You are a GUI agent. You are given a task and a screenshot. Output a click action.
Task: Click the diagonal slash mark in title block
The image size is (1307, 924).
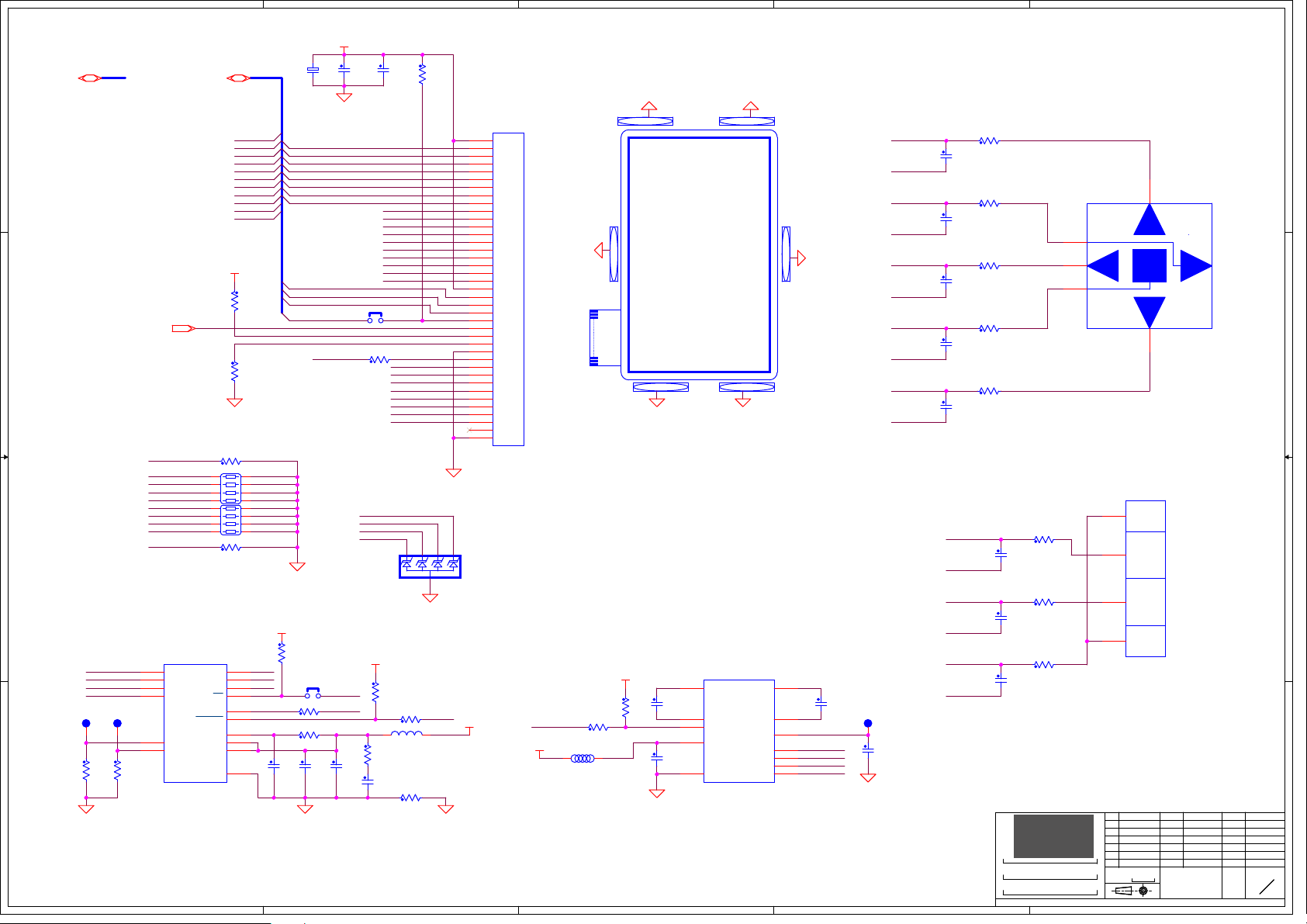[x=1267, y=888]
